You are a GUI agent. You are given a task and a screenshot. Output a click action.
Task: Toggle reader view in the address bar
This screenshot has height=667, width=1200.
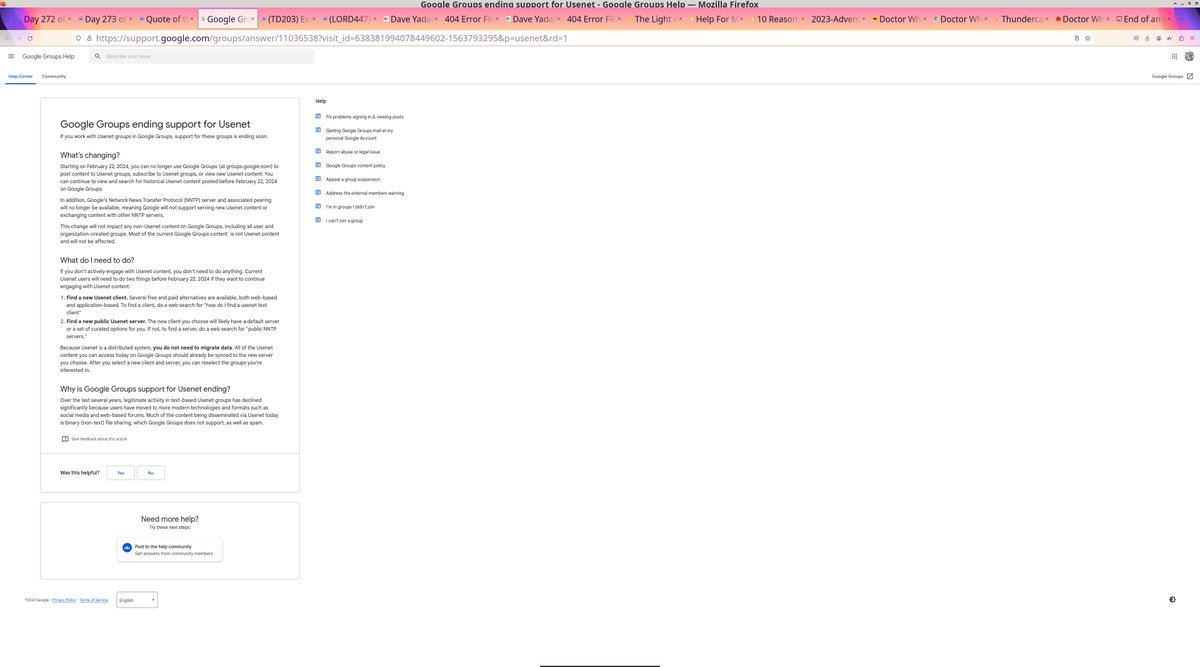pyautogui.click(x=1077, y=38)
